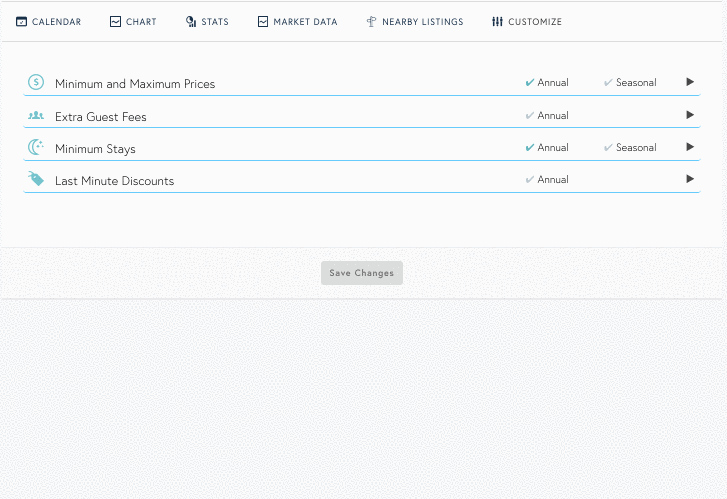The image size is (727, 499).
Task: Click the Extra Guest Fees people icon
Action: coord(36,115)
